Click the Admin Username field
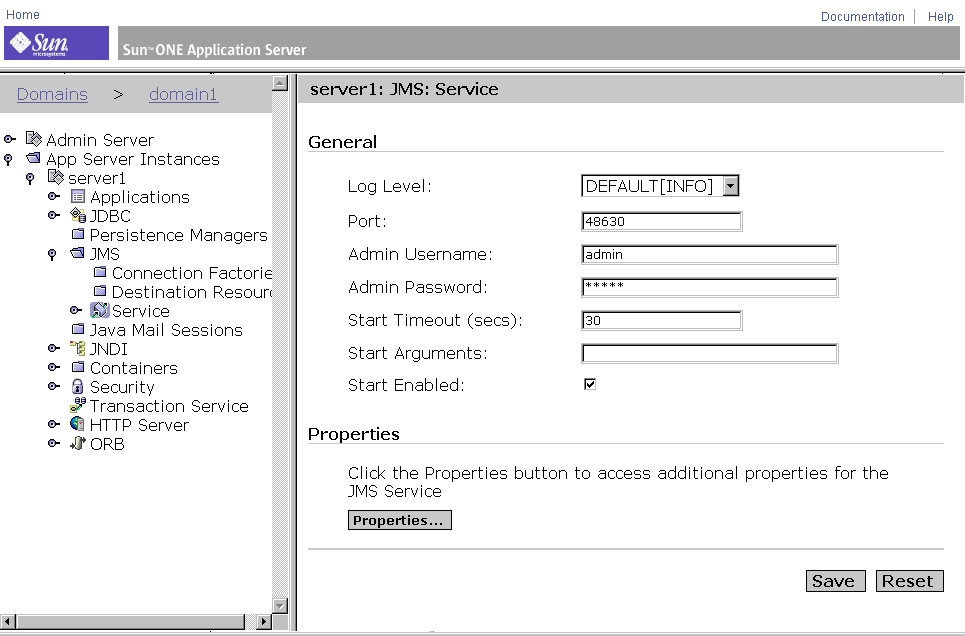 tap(710, 254)
